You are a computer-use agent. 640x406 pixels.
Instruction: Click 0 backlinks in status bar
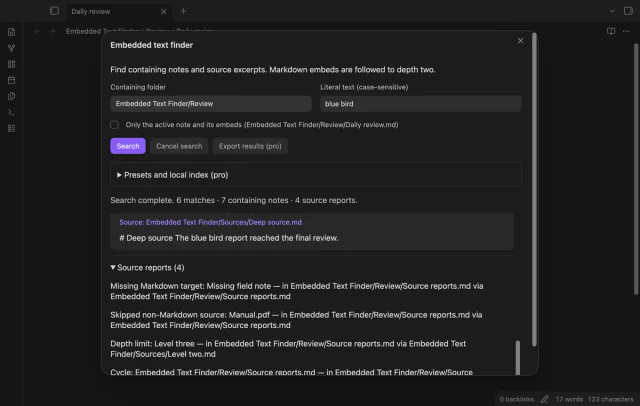pyautogui.click(x=516, y=399)
